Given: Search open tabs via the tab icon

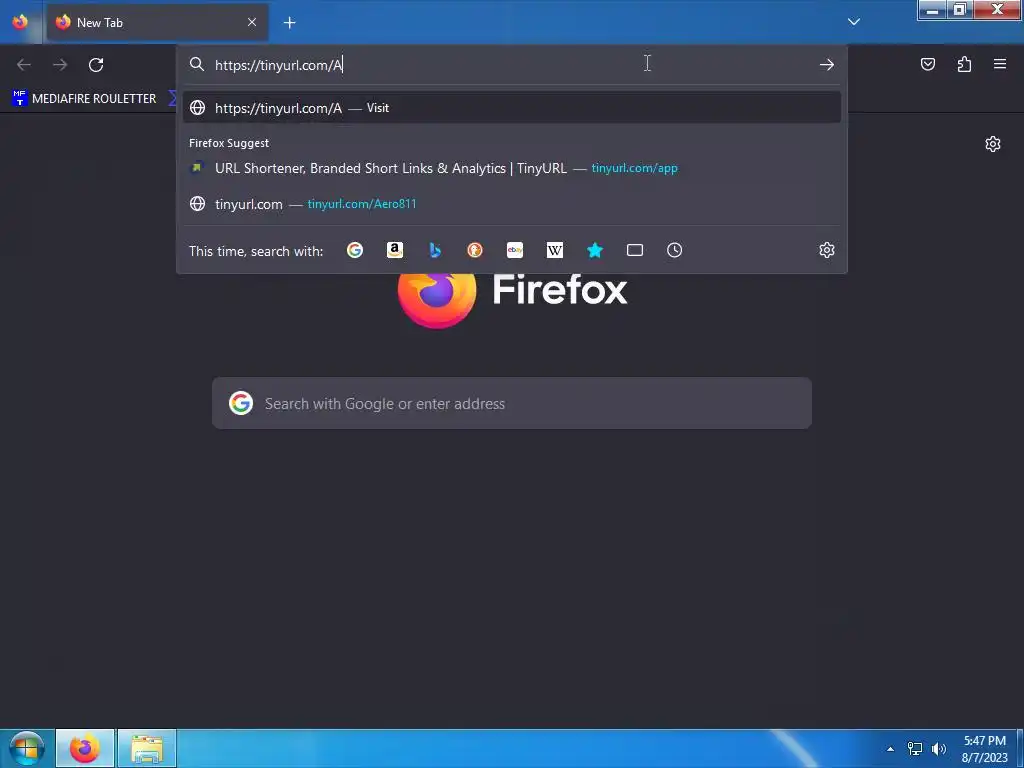Looking at the screenshot, I should coord(635,250).
